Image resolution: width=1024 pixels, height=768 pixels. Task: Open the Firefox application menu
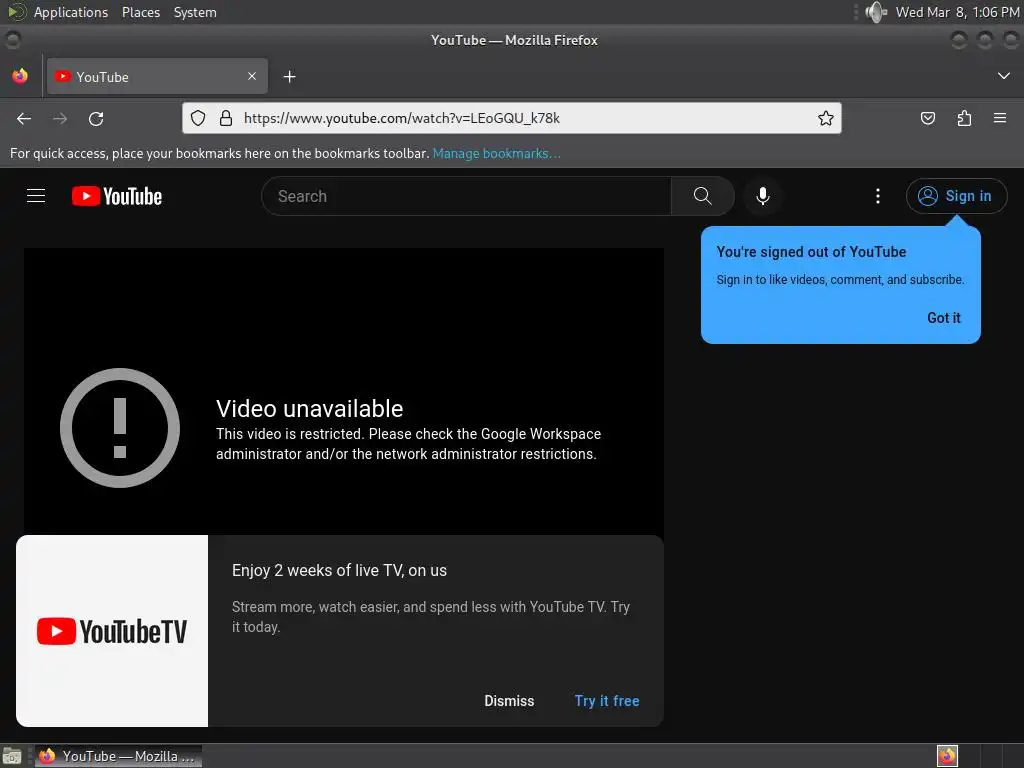pos(1000,118)
